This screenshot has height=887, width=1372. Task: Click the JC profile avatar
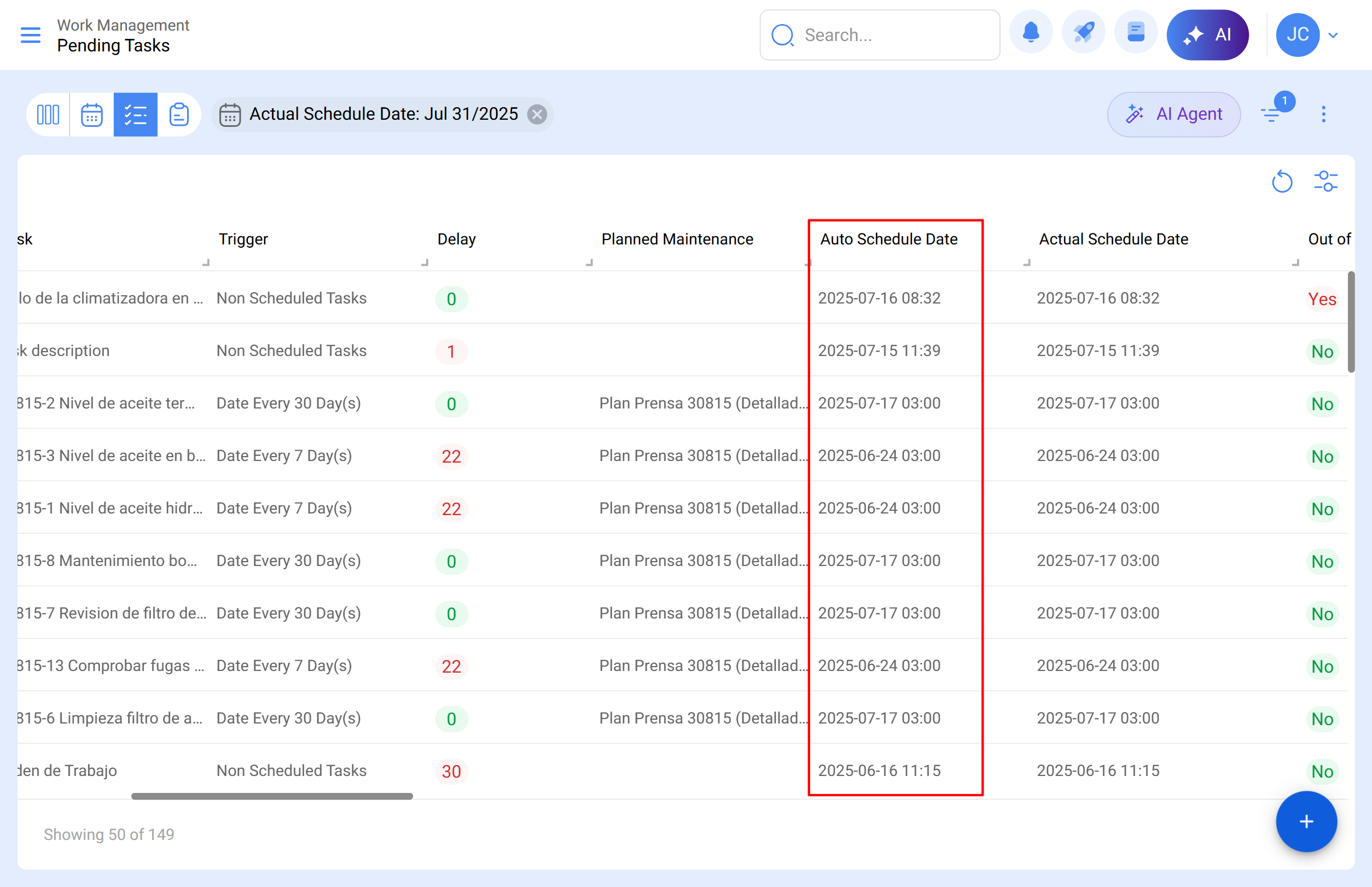[x=1298, y=34]
